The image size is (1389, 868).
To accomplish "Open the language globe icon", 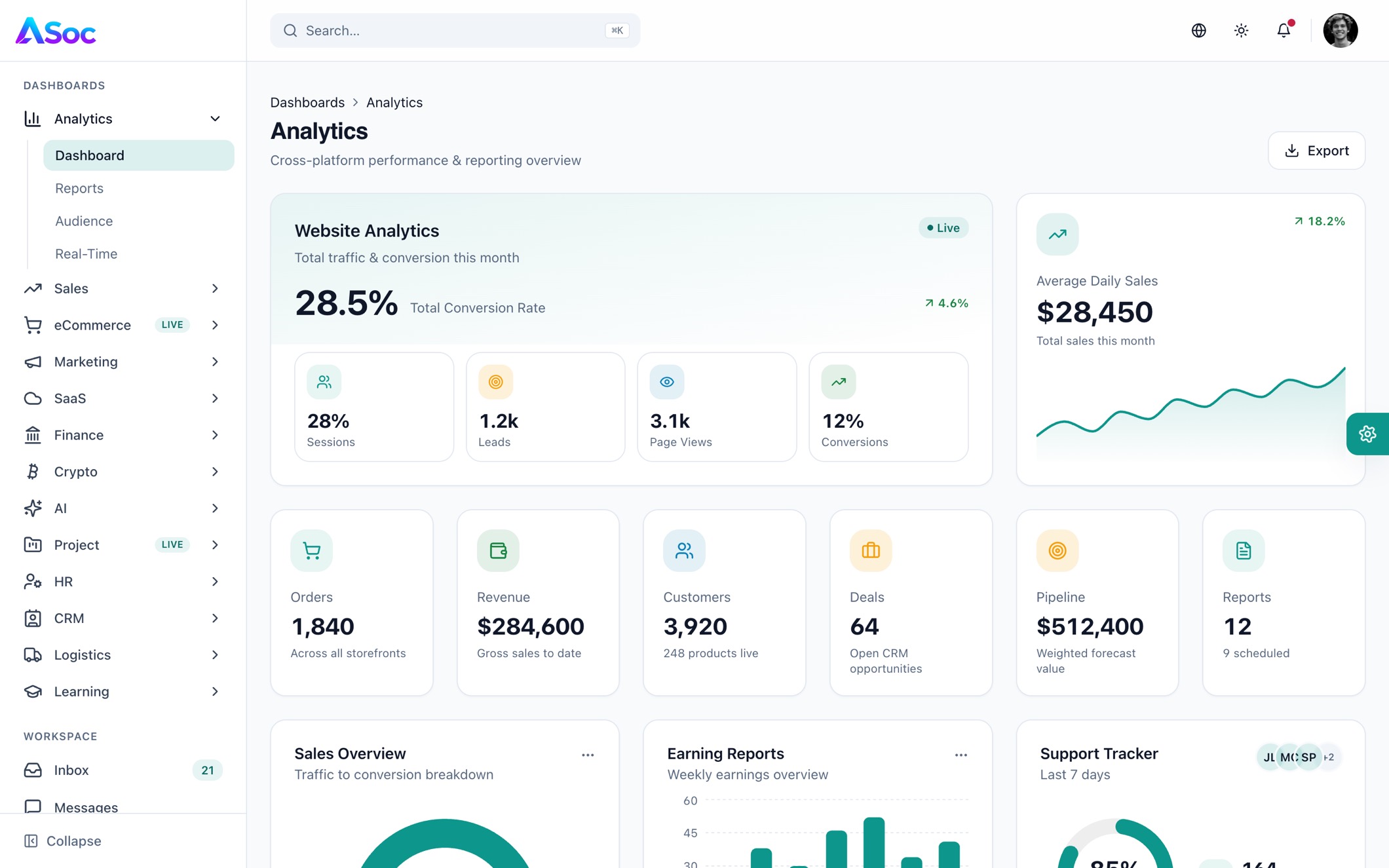I will click(x=1198, y=30).
